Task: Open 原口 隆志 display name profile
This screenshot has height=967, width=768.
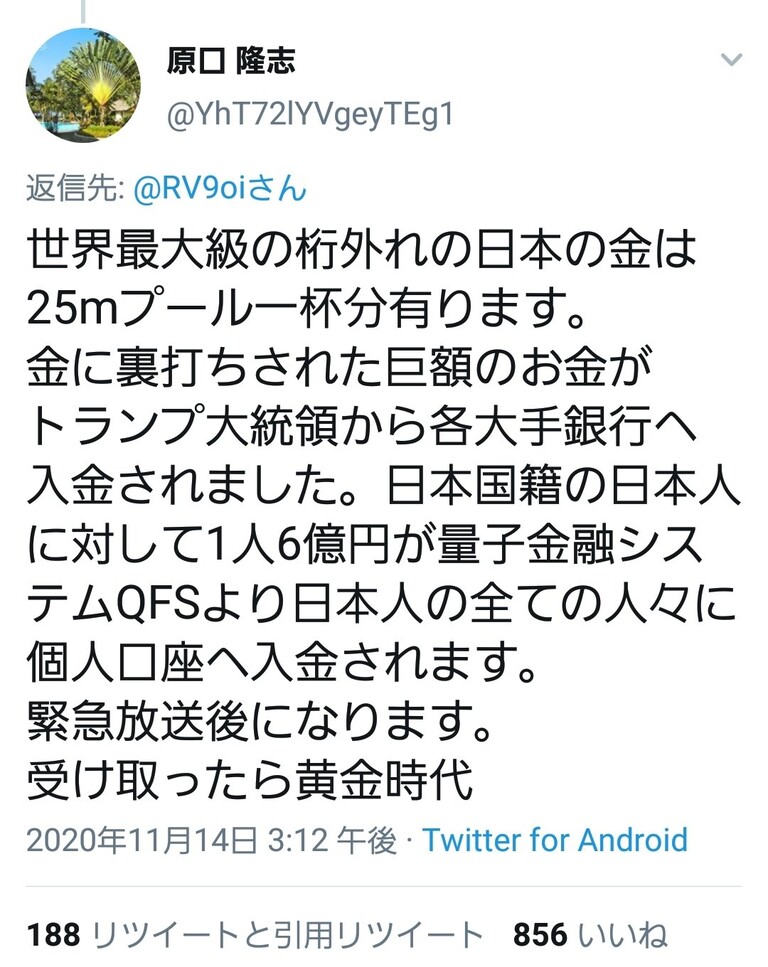Action: tap(231, 61)
